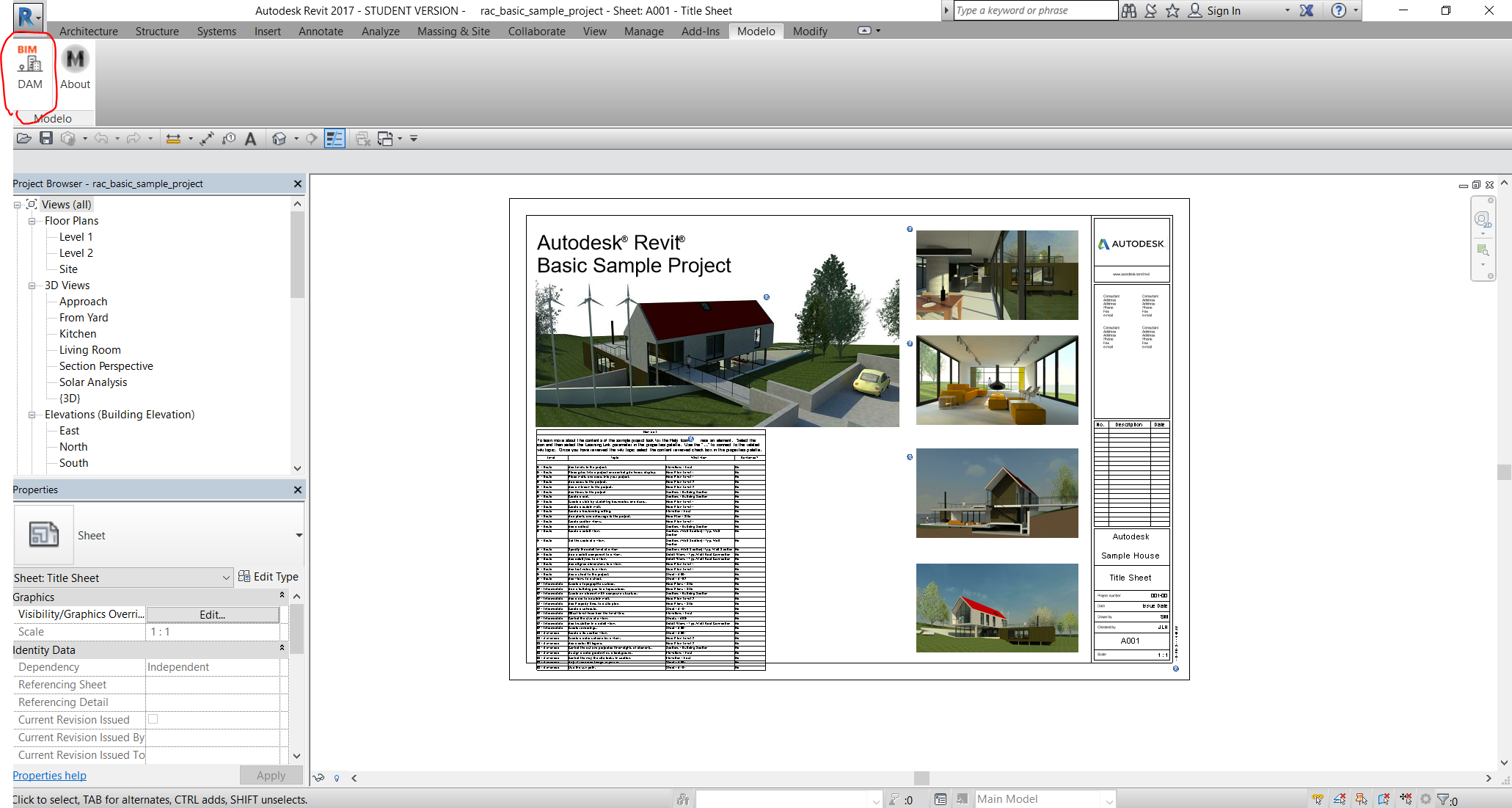The height and width of the screenshot is (808, 1512).
Task: Open the Add-Ins ribbon tab
Action: click(x=701, y=31)
